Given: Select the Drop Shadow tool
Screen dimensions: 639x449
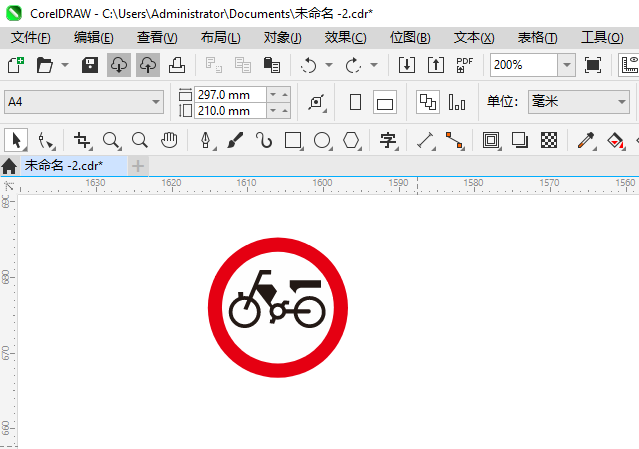Looking at the screenshot, I should (x=520, y=141).
